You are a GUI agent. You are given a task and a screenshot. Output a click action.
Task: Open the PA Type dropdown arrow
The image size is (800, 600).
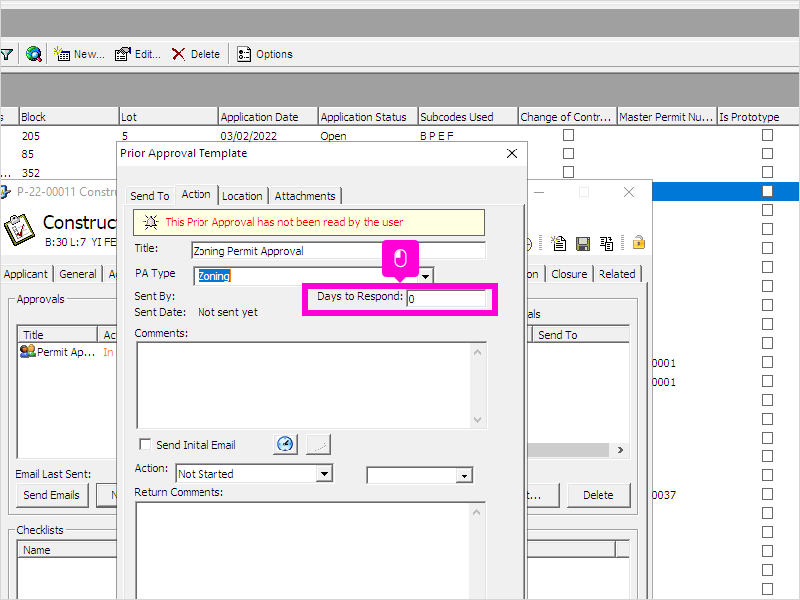pyautogui.click(x=426, y=276)
